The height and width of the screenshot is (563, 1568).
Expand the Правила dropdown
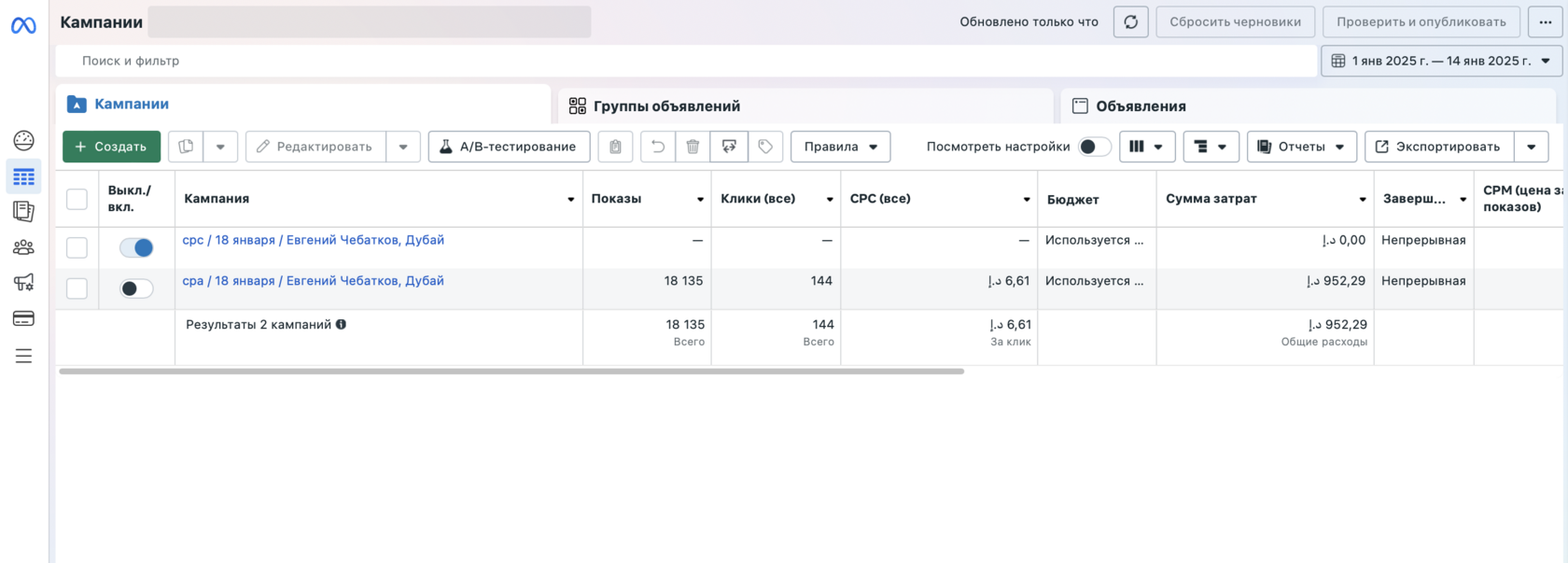point(840,147)
